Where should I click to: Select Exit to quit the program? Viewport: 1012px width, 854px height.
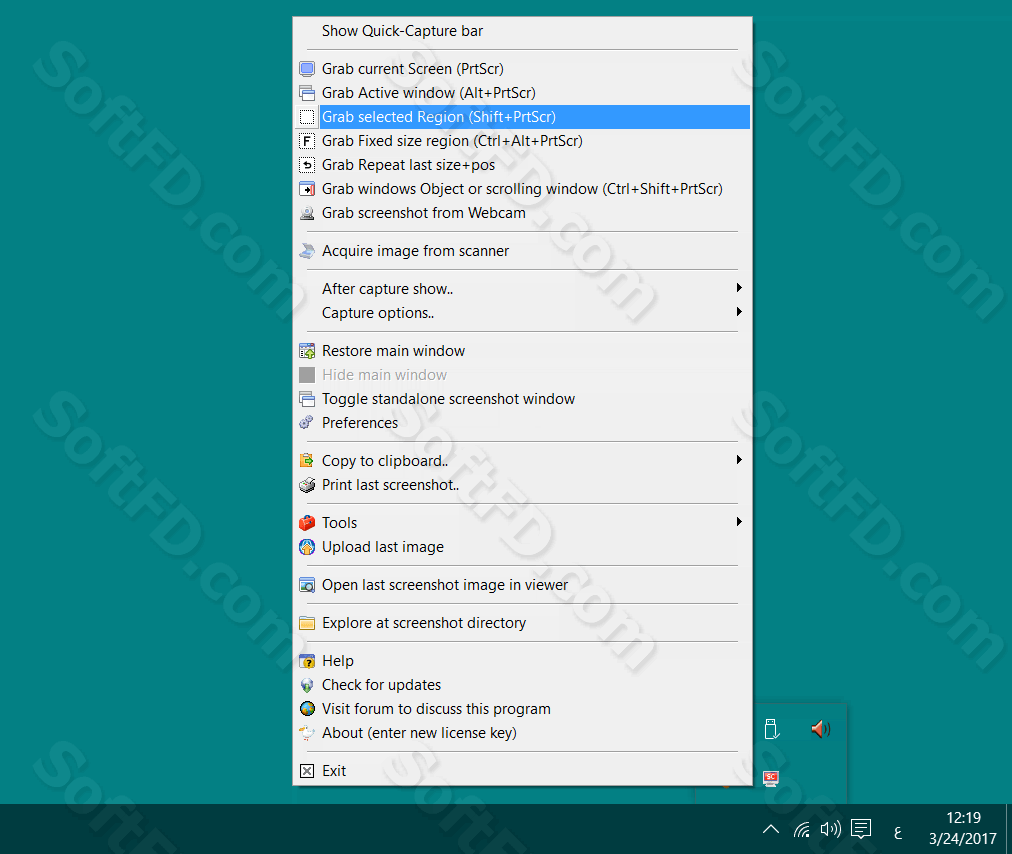click(522, 771)
